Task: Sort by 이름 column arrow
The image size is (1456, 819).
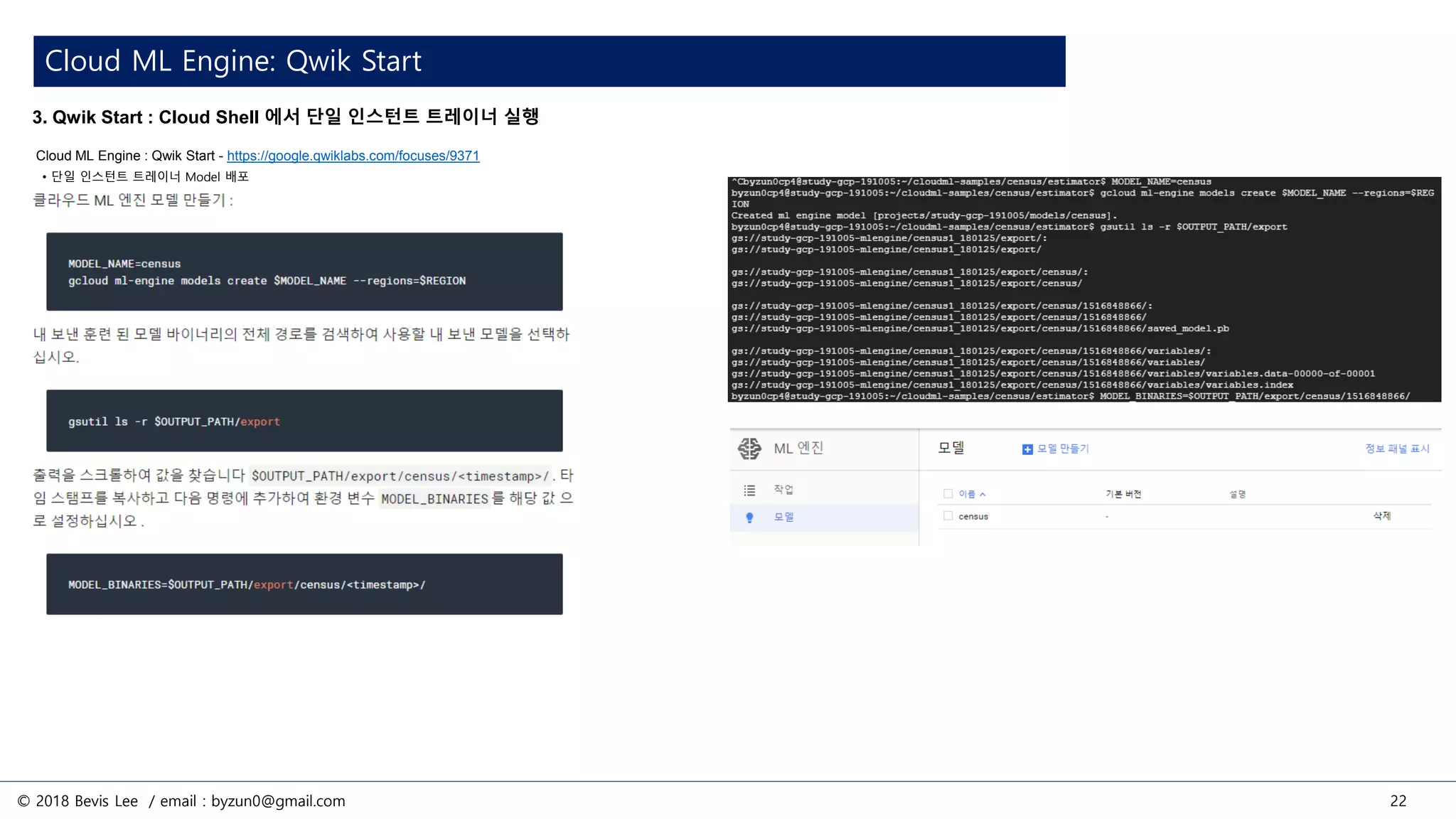Action: click(x=983, y=494)
